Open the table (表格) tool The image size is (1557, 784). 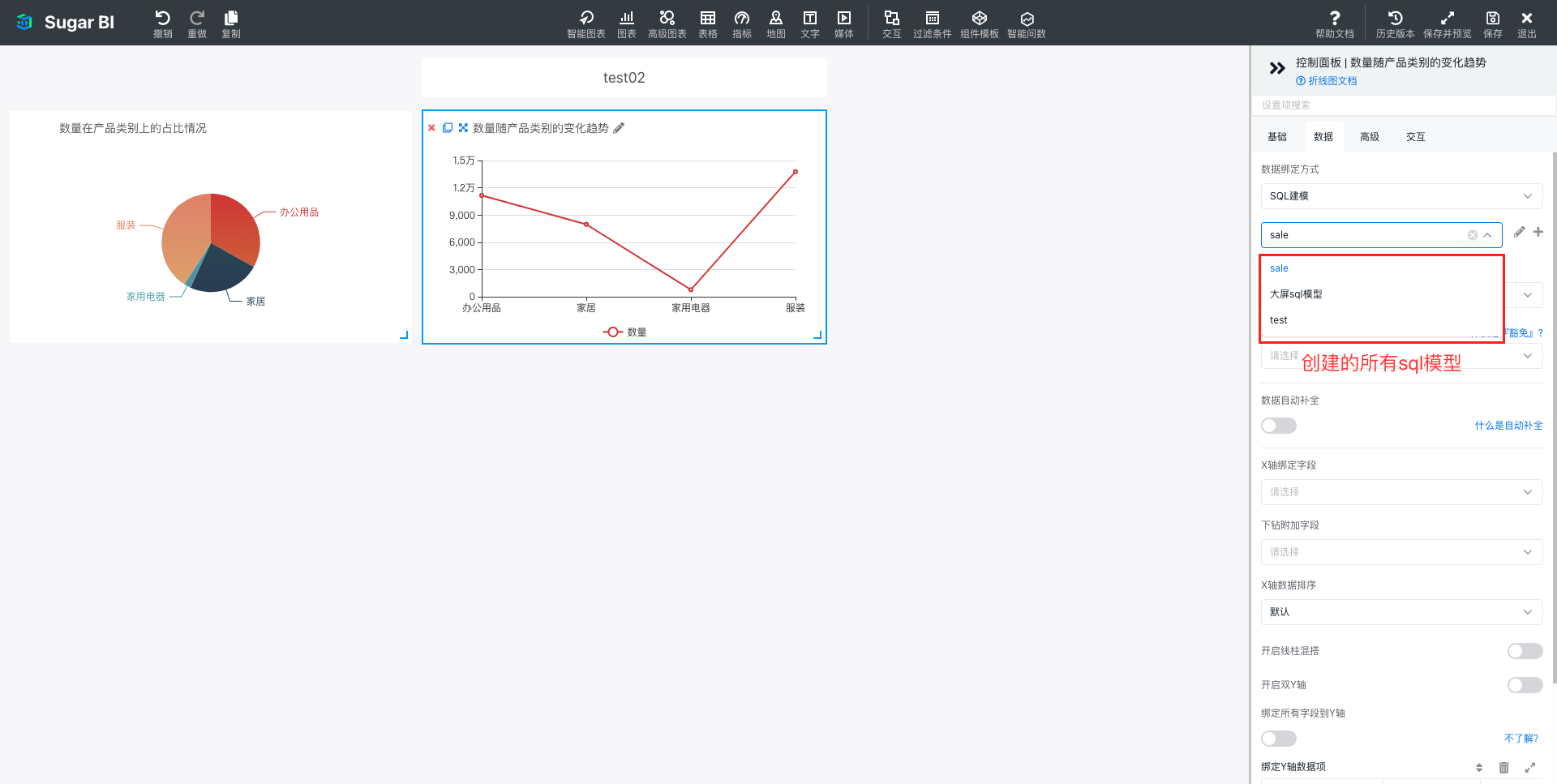coord(708,24)
